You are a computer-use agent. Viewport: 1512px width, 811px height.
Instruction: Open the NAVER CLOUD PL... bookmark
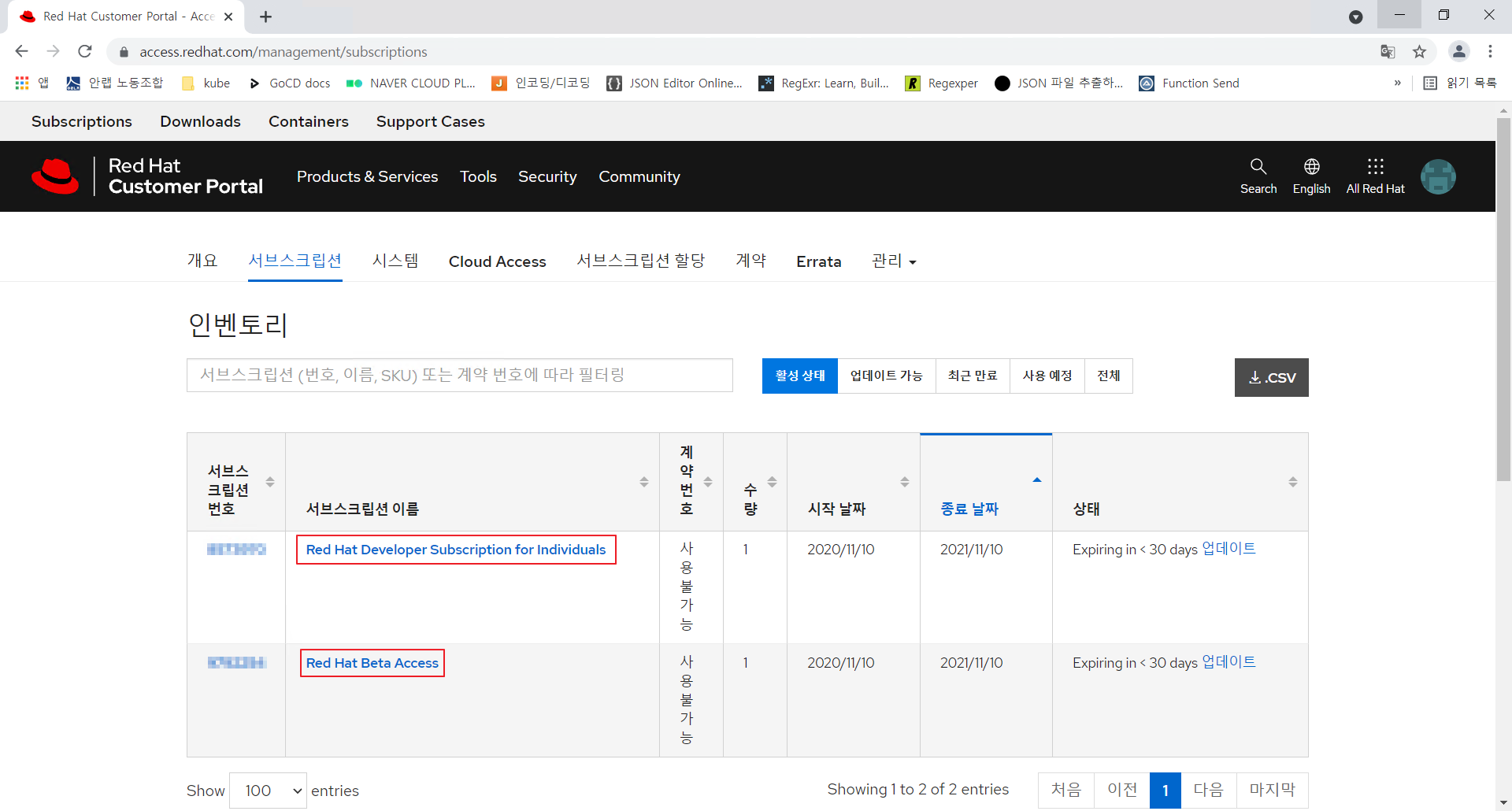(411, 83)
